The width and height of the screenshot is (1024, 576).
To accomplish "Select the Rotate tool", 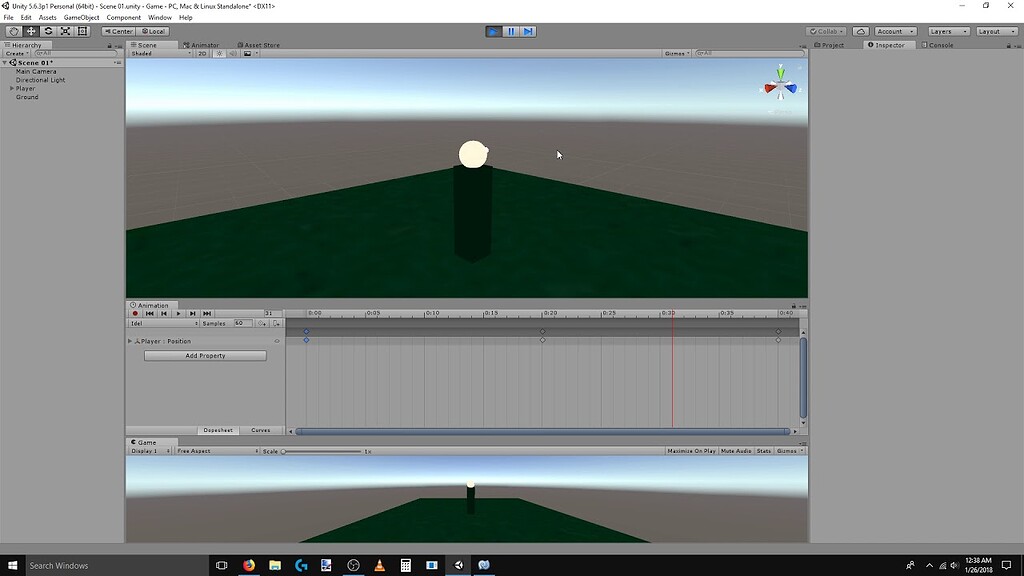I will coord(46,31).
